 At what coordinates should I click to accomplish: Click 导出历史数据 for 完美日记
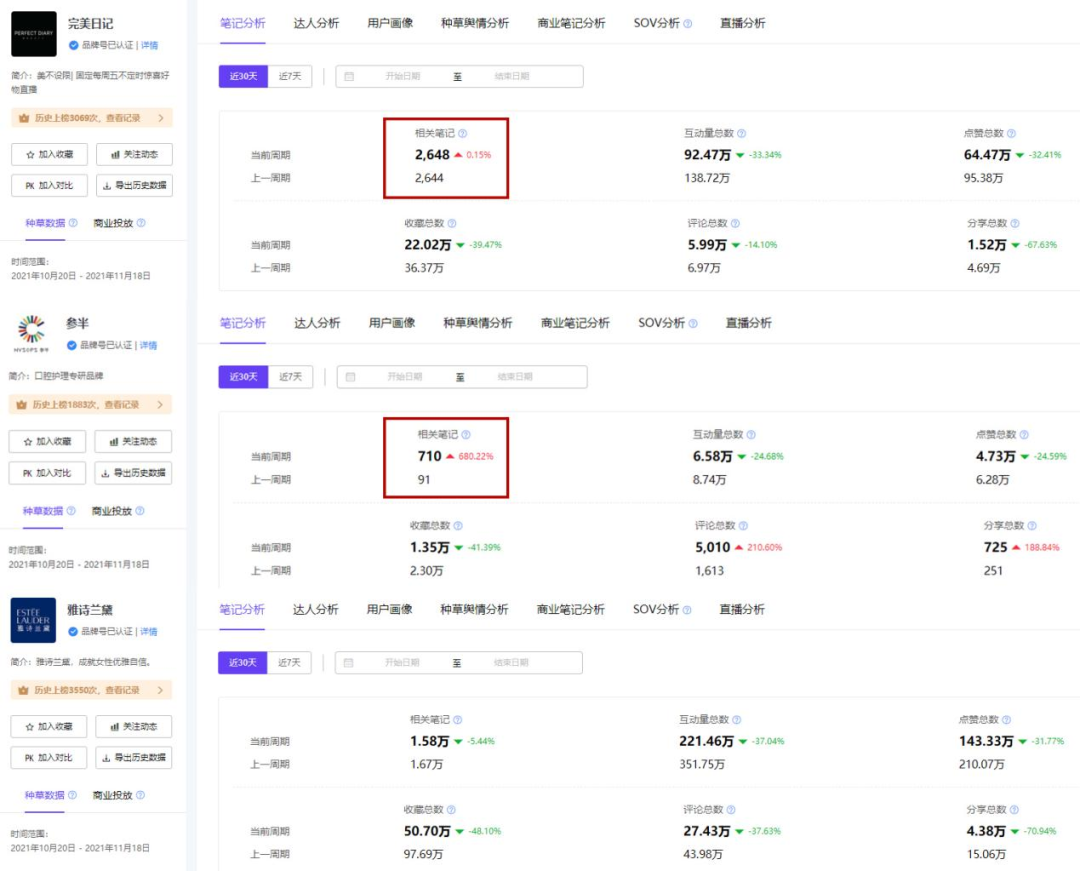[134, 186]
